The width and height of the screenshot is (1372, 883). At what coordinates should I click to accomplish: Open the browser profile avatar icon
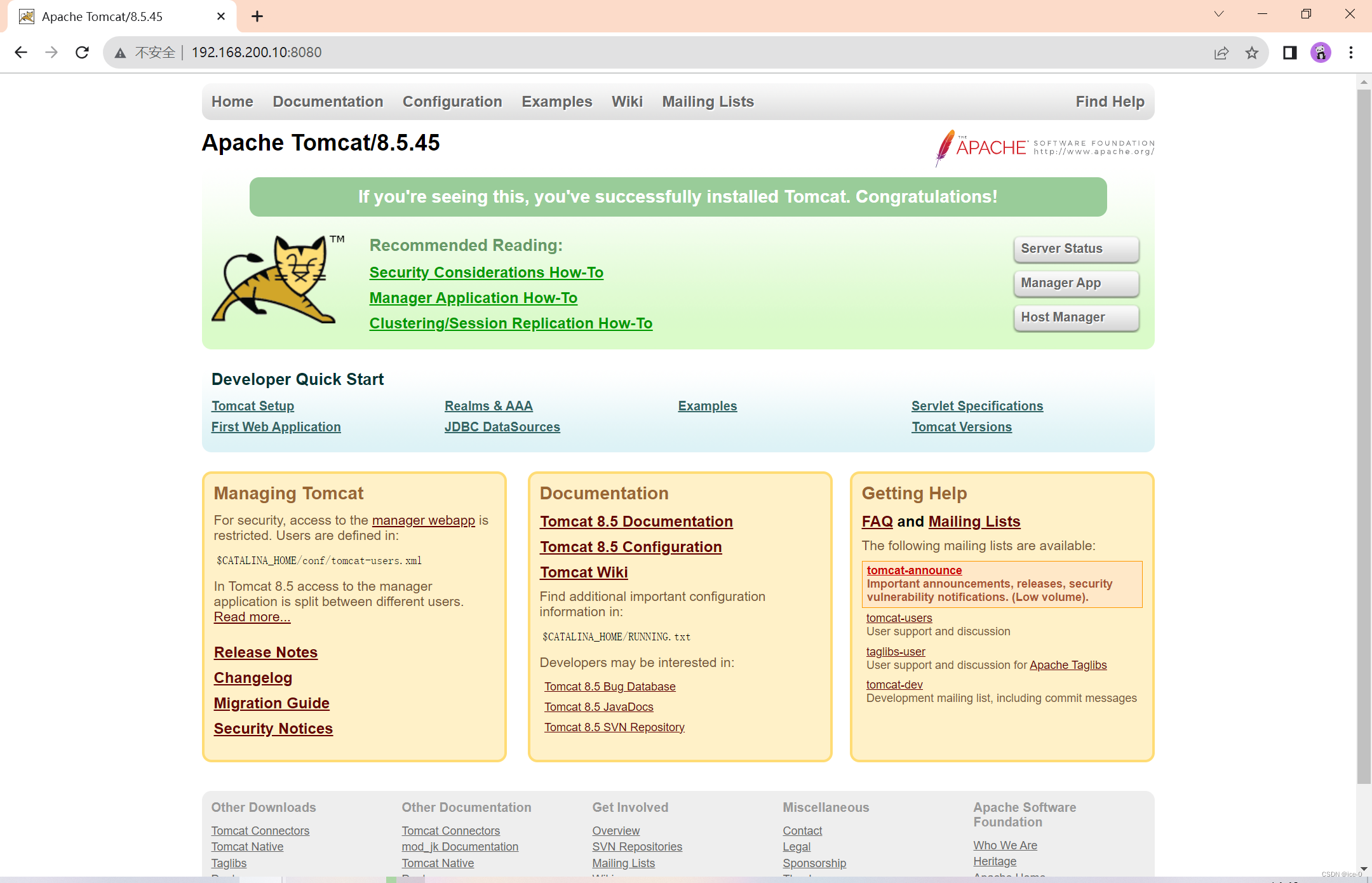pos(1320,53)
